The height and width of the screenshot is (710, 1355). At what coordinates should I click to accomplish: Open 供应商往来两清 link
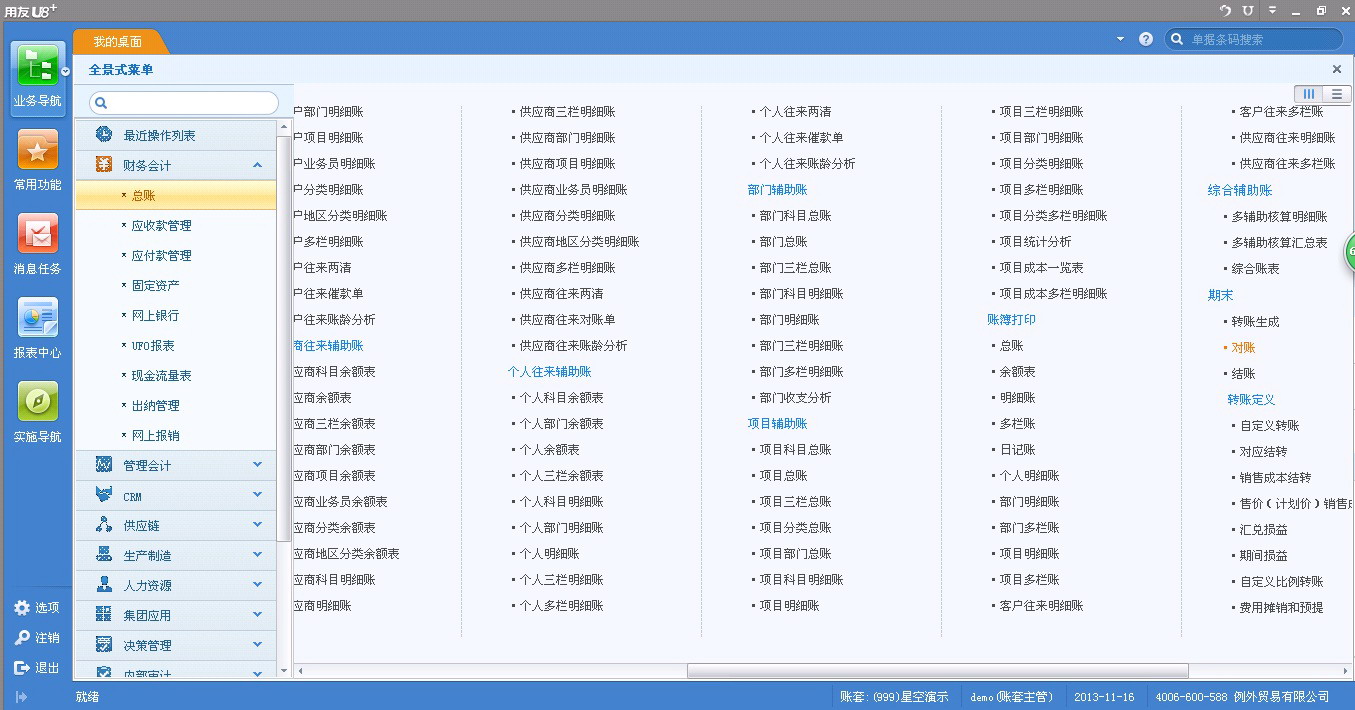[x=561, y=294]
